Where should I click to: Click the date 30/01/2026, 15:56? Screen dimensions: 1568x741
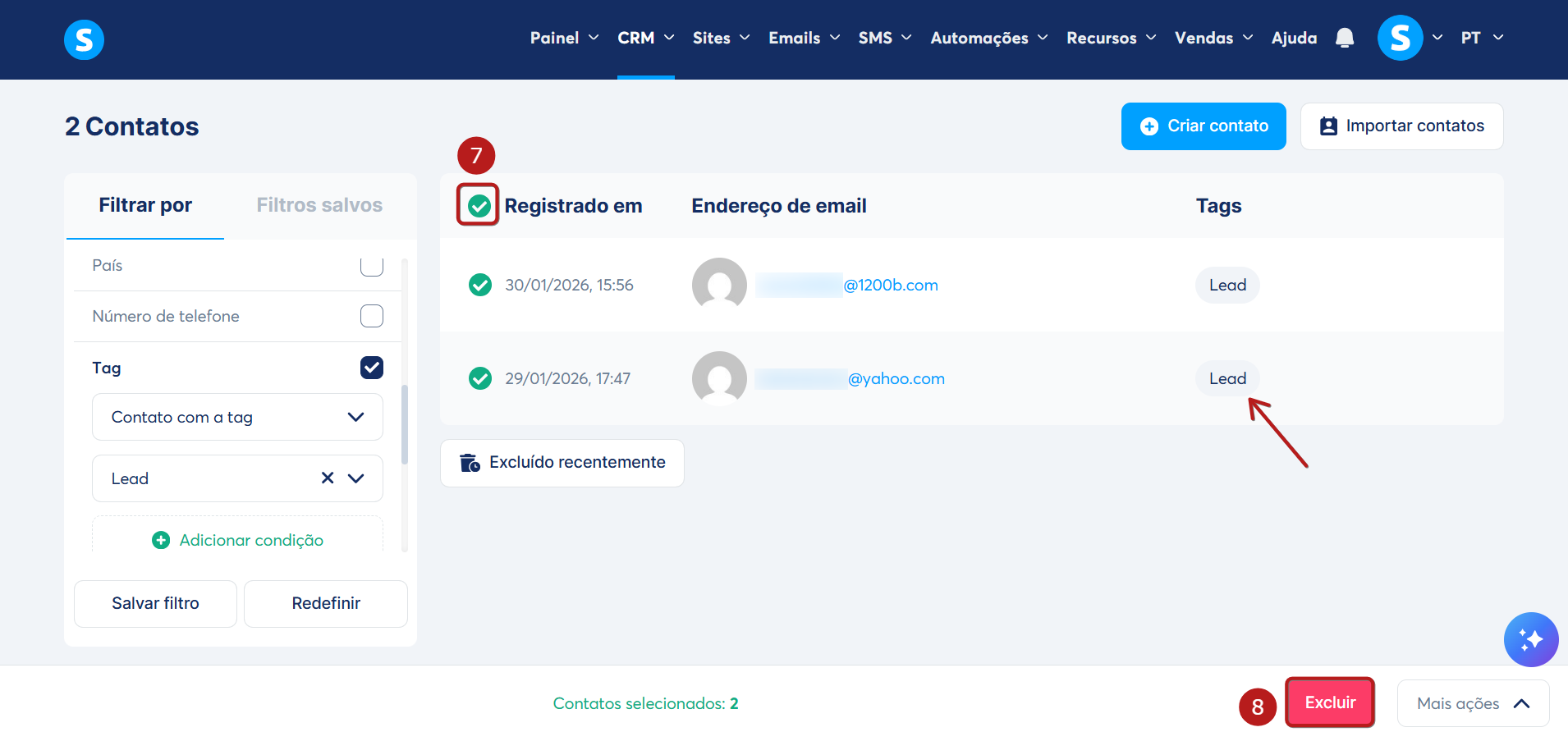[569, 285]
